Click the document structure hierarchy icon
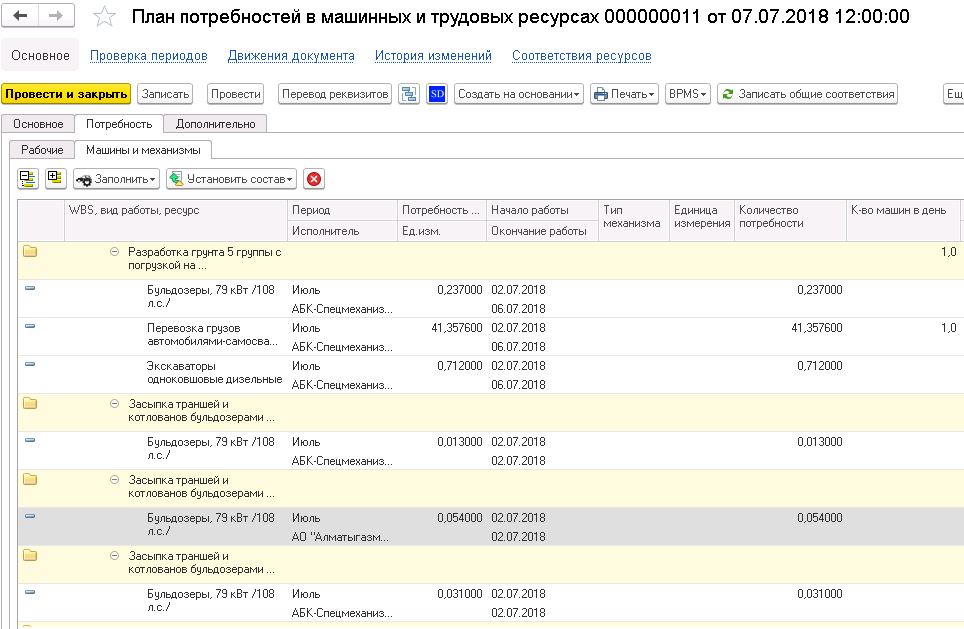This screenshot has height=629, width=964. click(x=408, y=94)
